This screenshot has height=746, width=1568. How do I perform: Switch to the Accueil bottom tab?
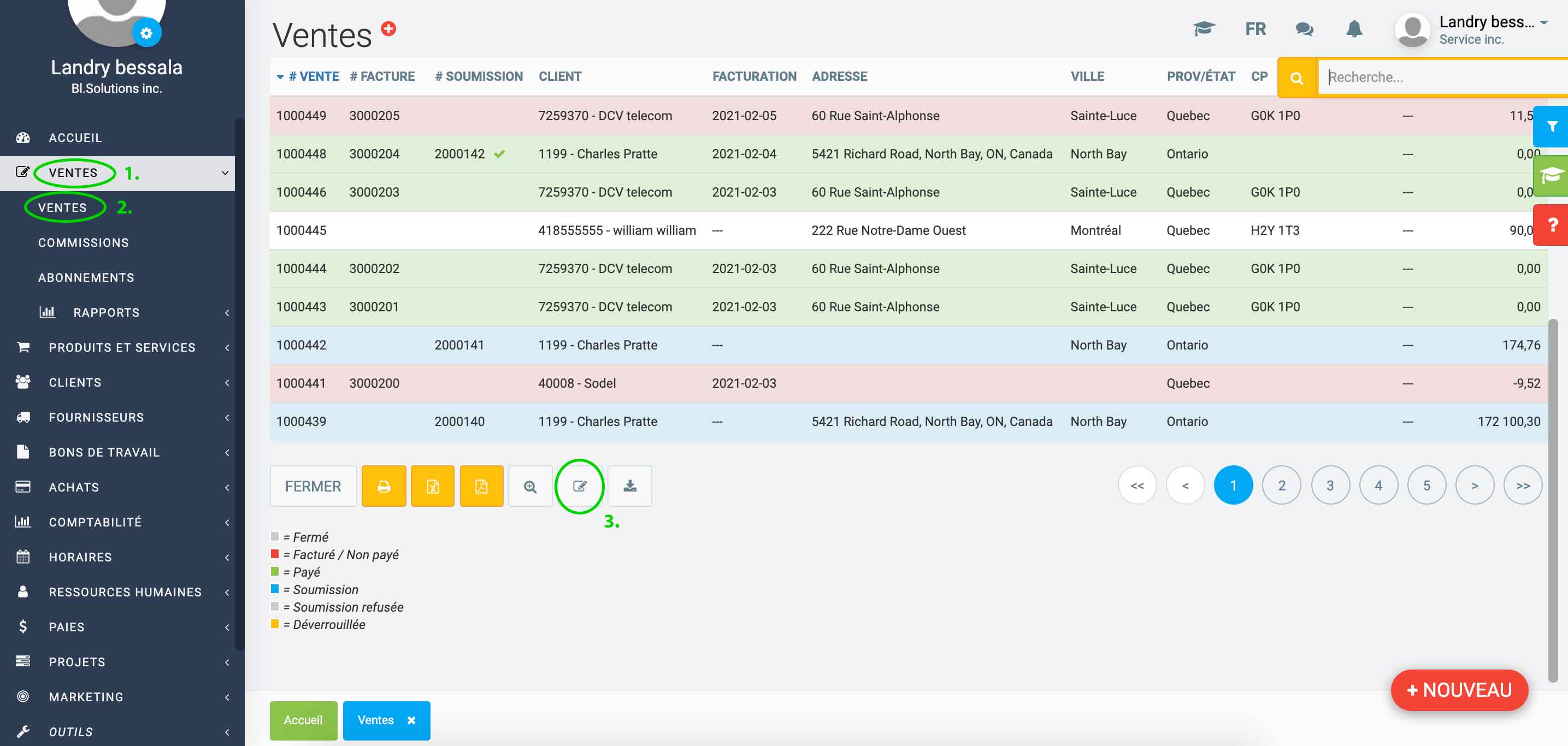click(x=303, y=720)
